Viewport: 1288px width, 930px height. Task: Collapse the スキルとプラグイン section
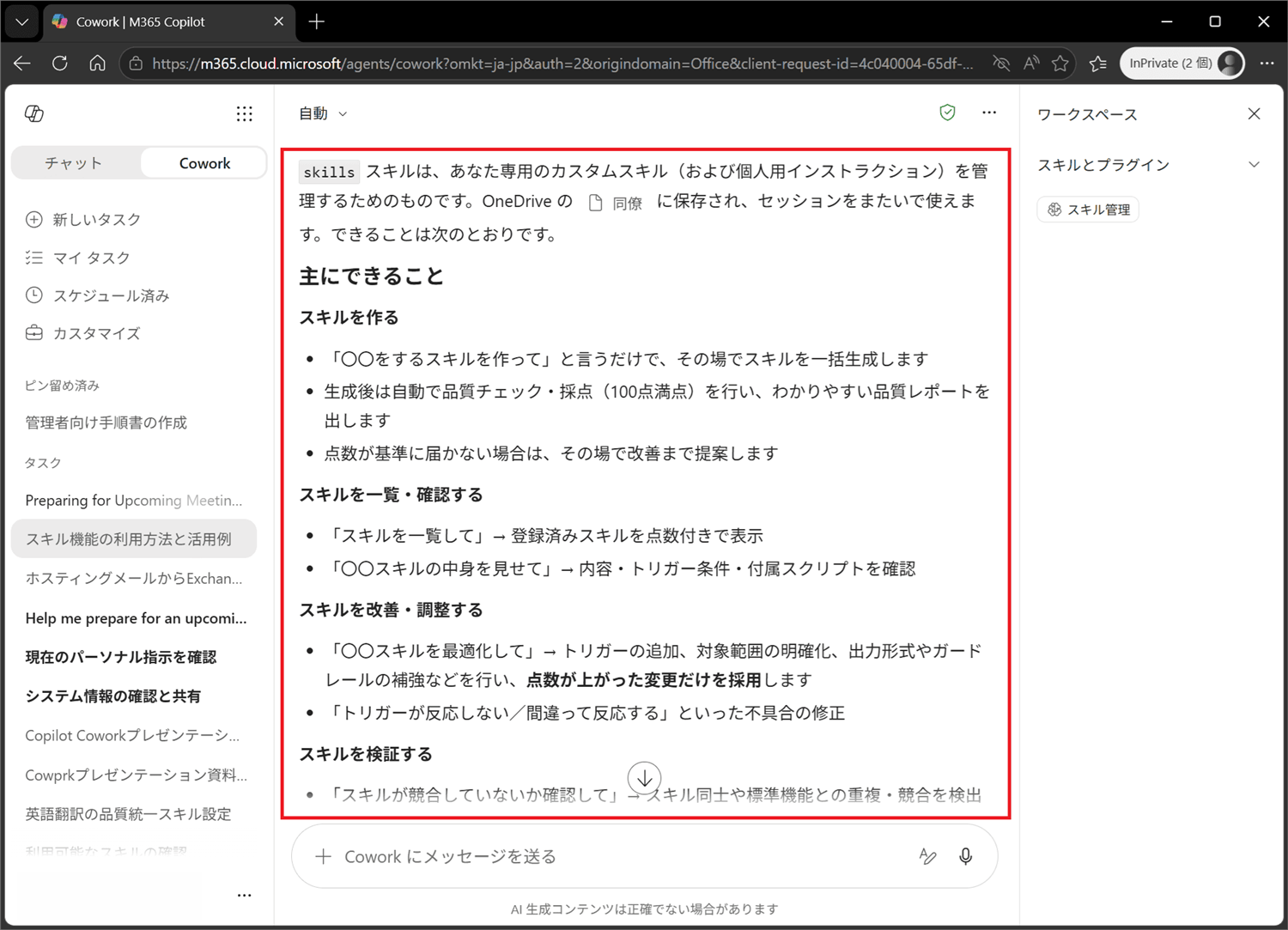coord(1255,165)
